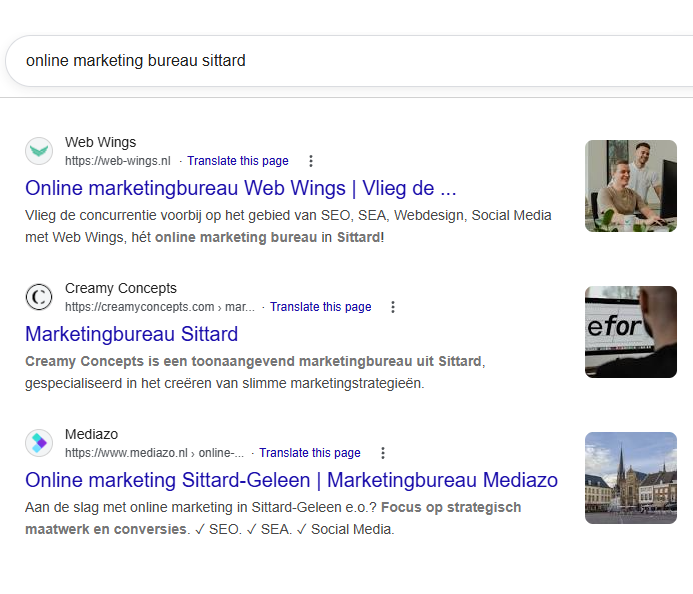Open 'Online marketing Sittard-Geleen' result title

[x=291, y=480]
